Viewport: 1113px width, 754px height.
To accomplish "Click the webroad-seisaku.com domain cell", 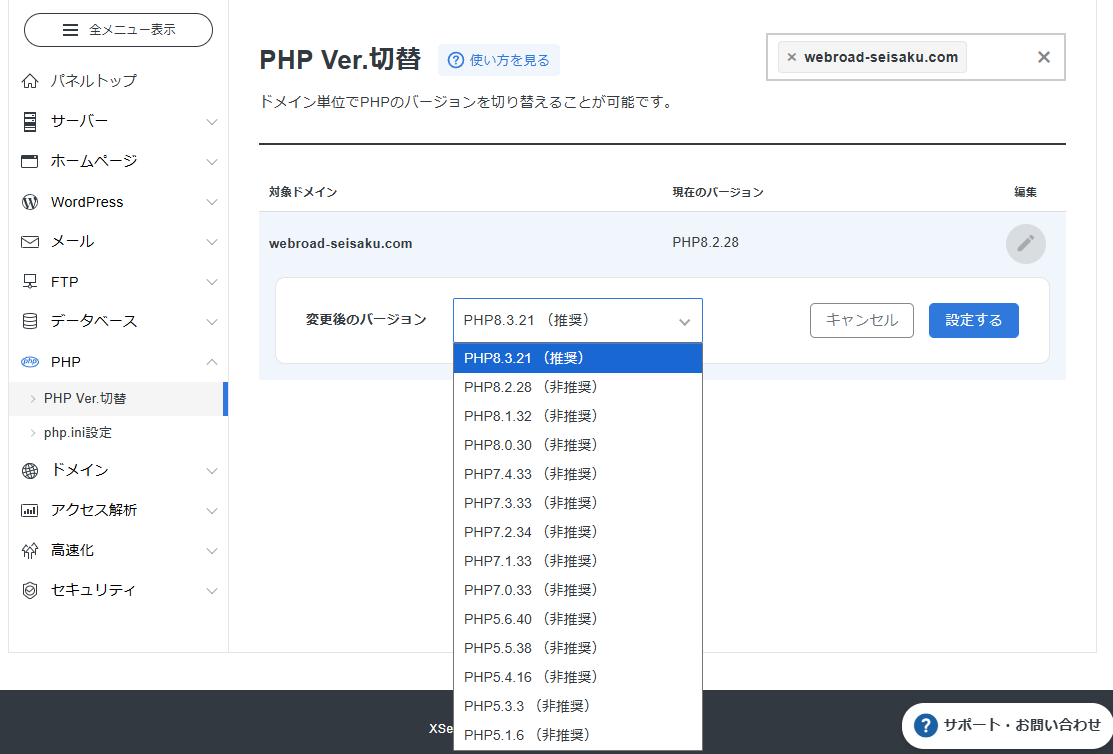I will [341, 244].
